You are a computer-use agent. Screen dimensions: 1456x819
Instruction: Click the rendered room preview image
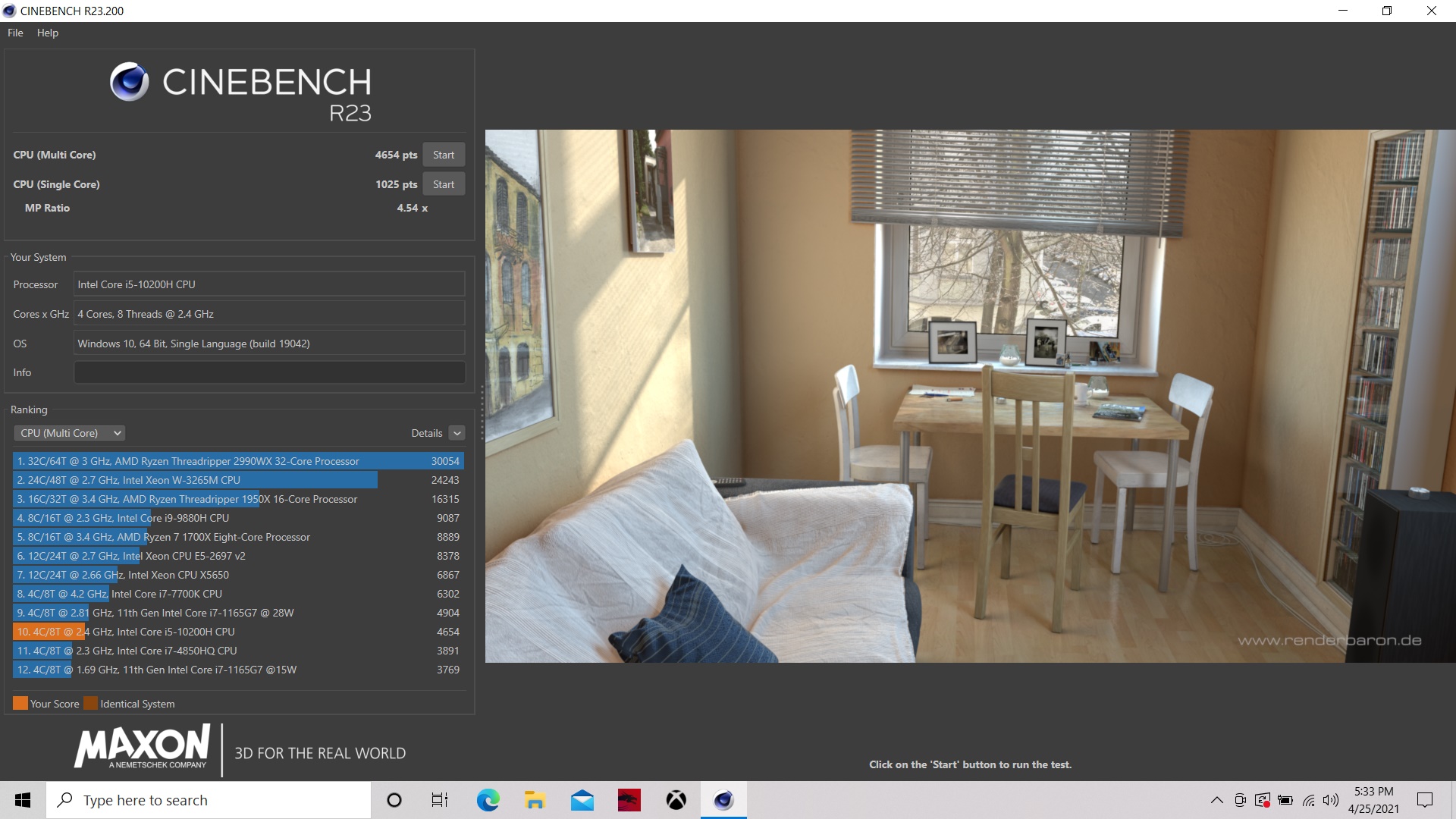pos(971,396)
